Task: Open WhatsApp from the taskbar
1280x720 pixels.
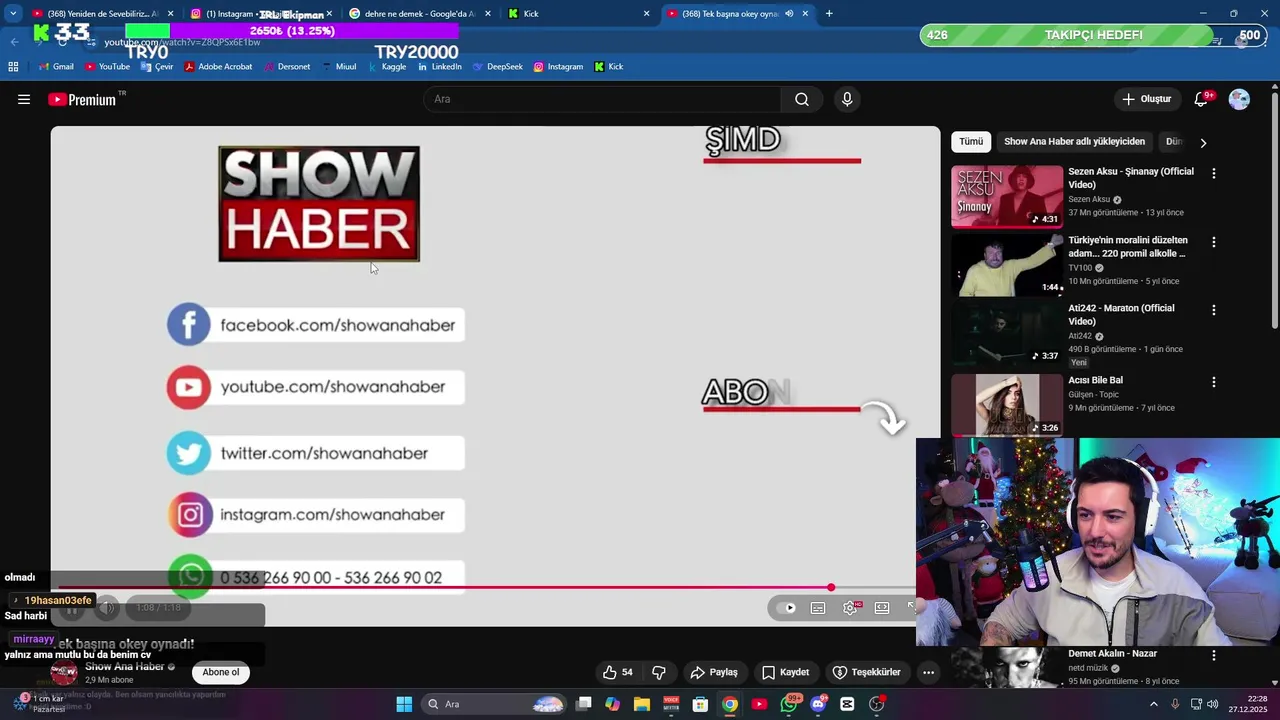Action: coord(789,704)
